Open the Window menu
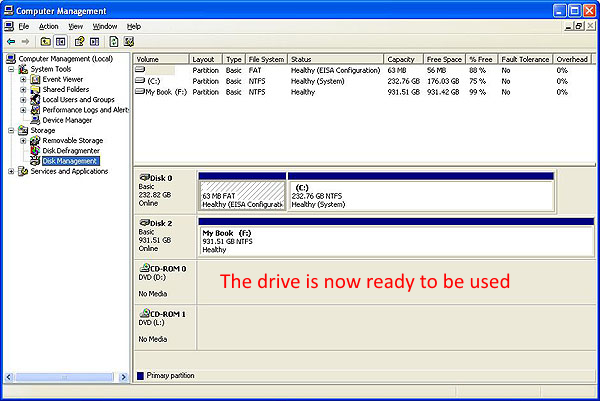This screenshot has height=401, width=600. pos(105,26)
